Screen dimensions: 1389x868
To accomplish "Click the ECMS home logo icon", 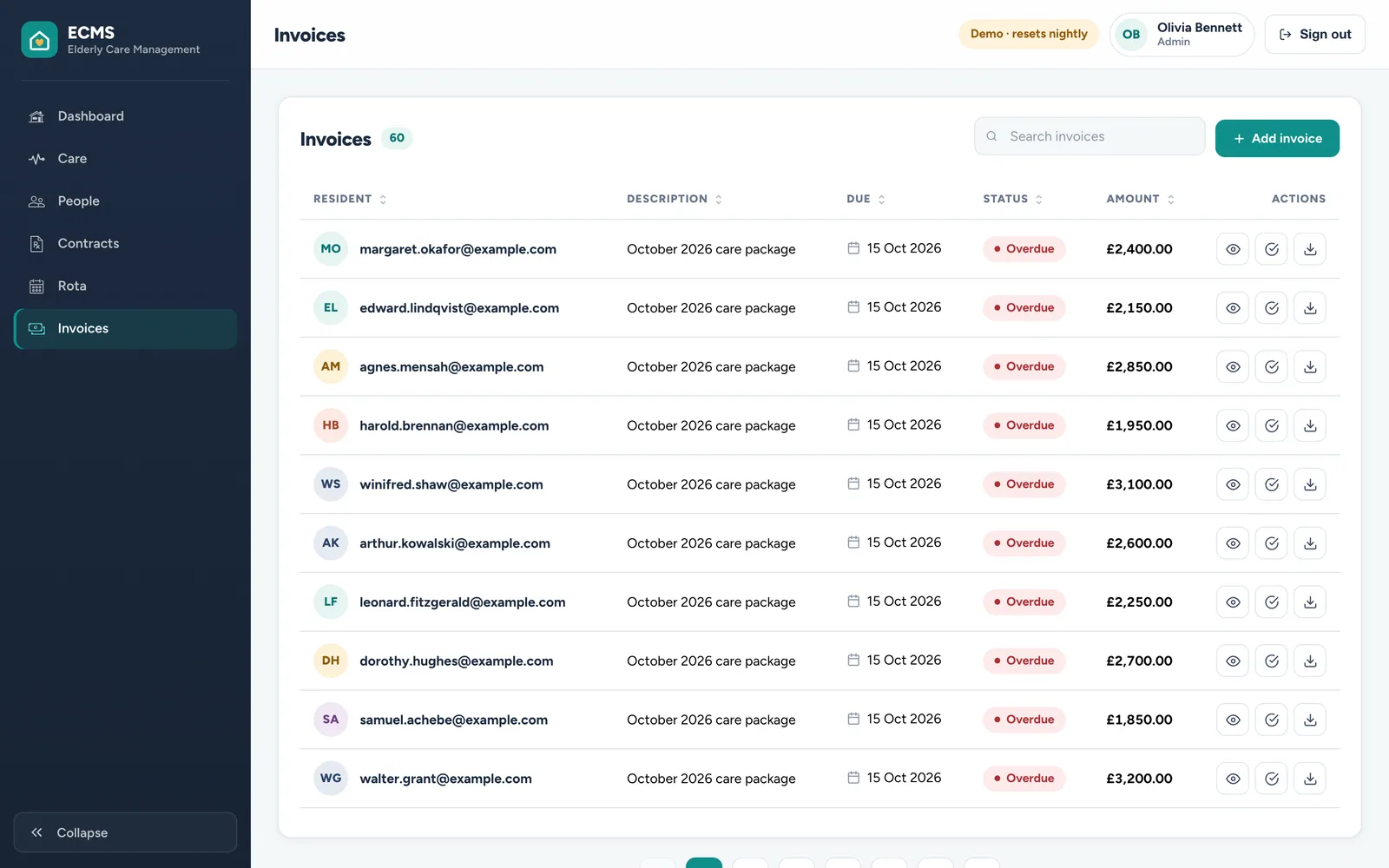I will click(x=39, y=40).
